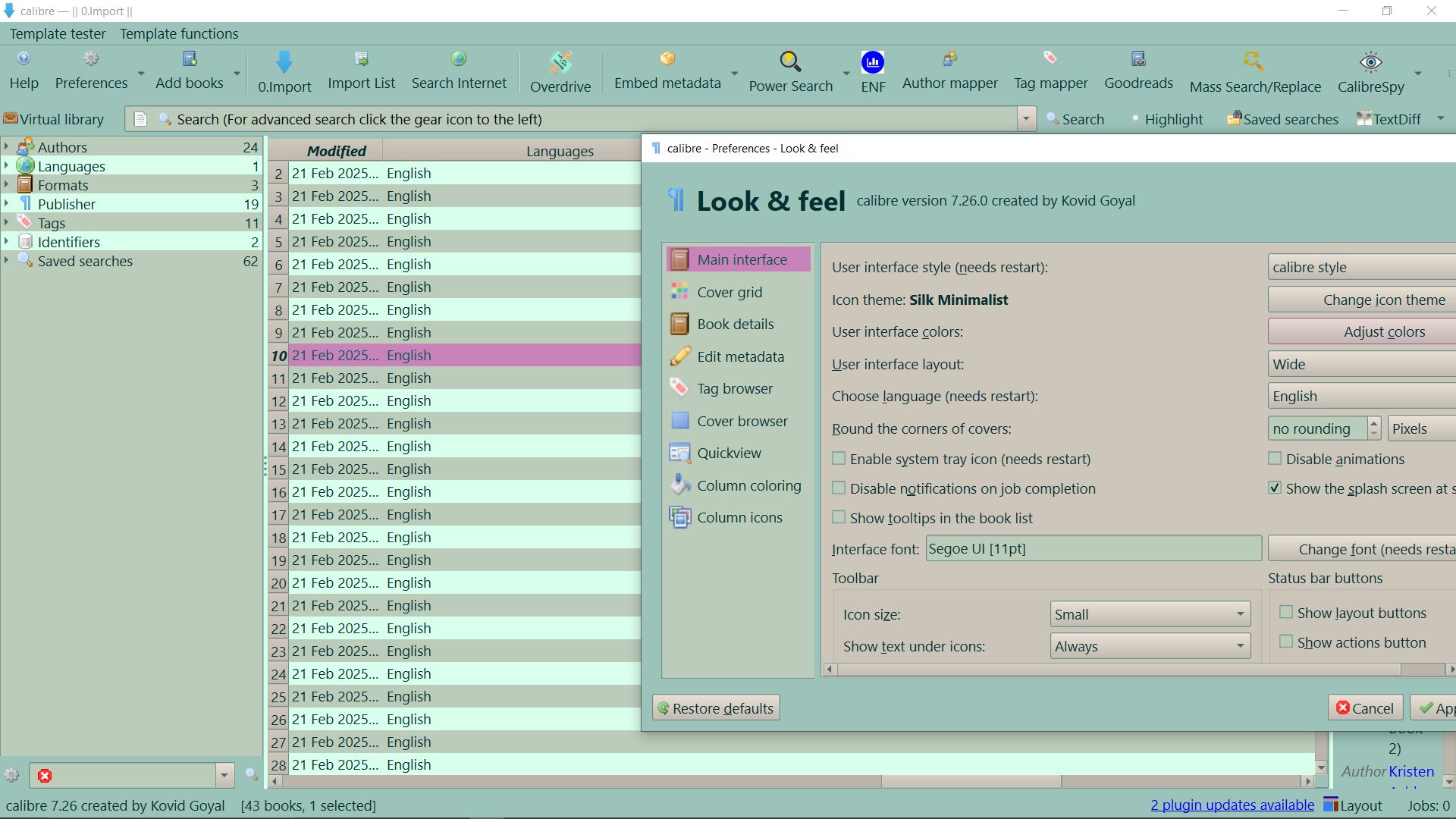Launch the Goodreads plugin
1456x819 pixels.
[x=1138, y=71]
